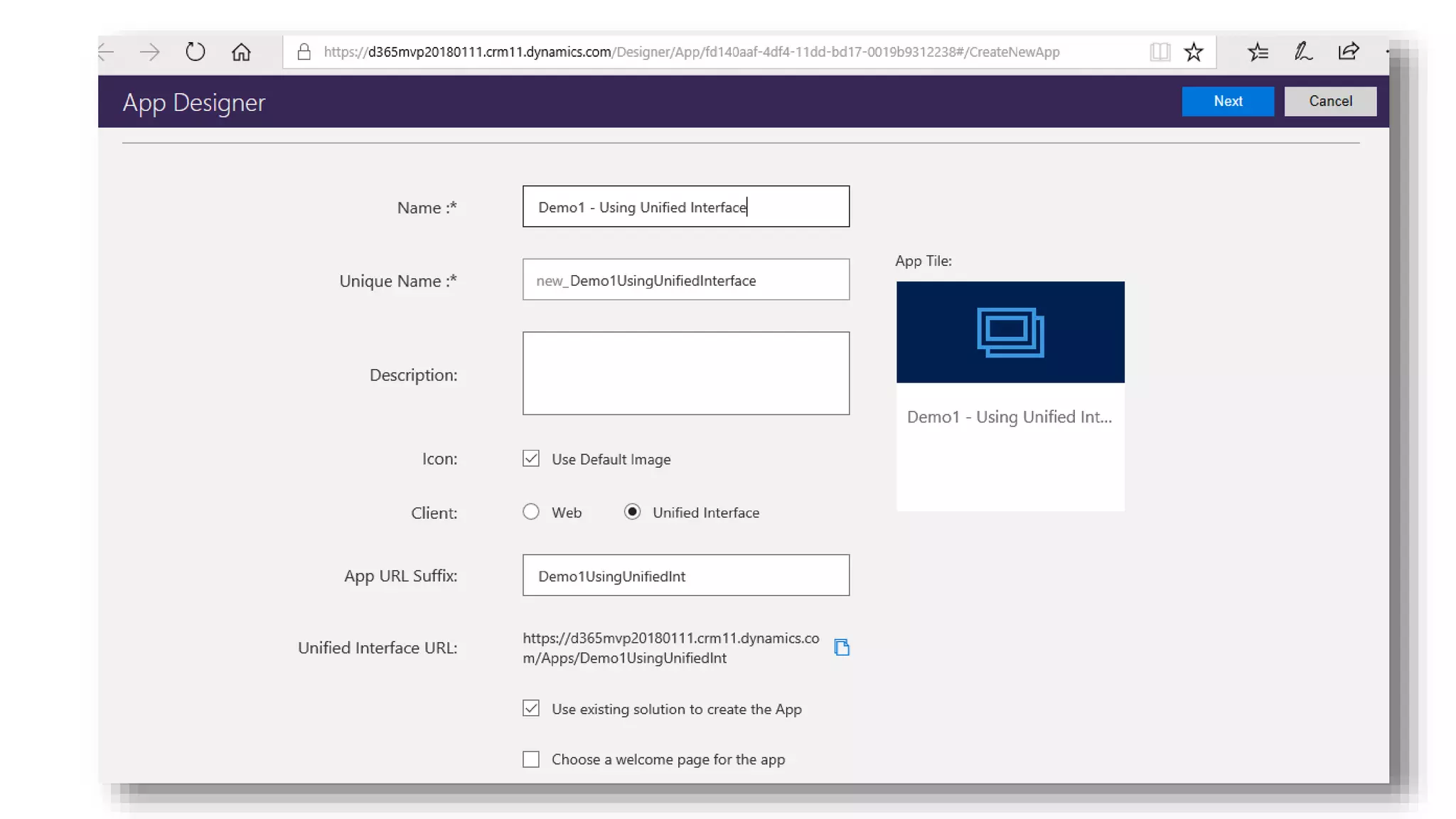Click the Next button

(x=1228, y=101)
